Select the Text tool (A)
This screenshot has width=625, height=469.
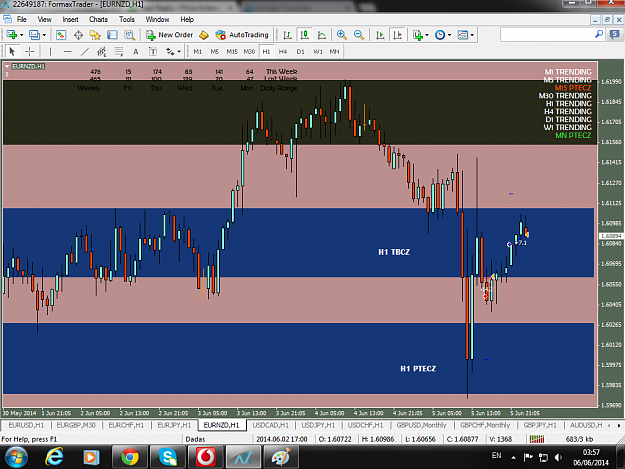click(x=136, y=51)
